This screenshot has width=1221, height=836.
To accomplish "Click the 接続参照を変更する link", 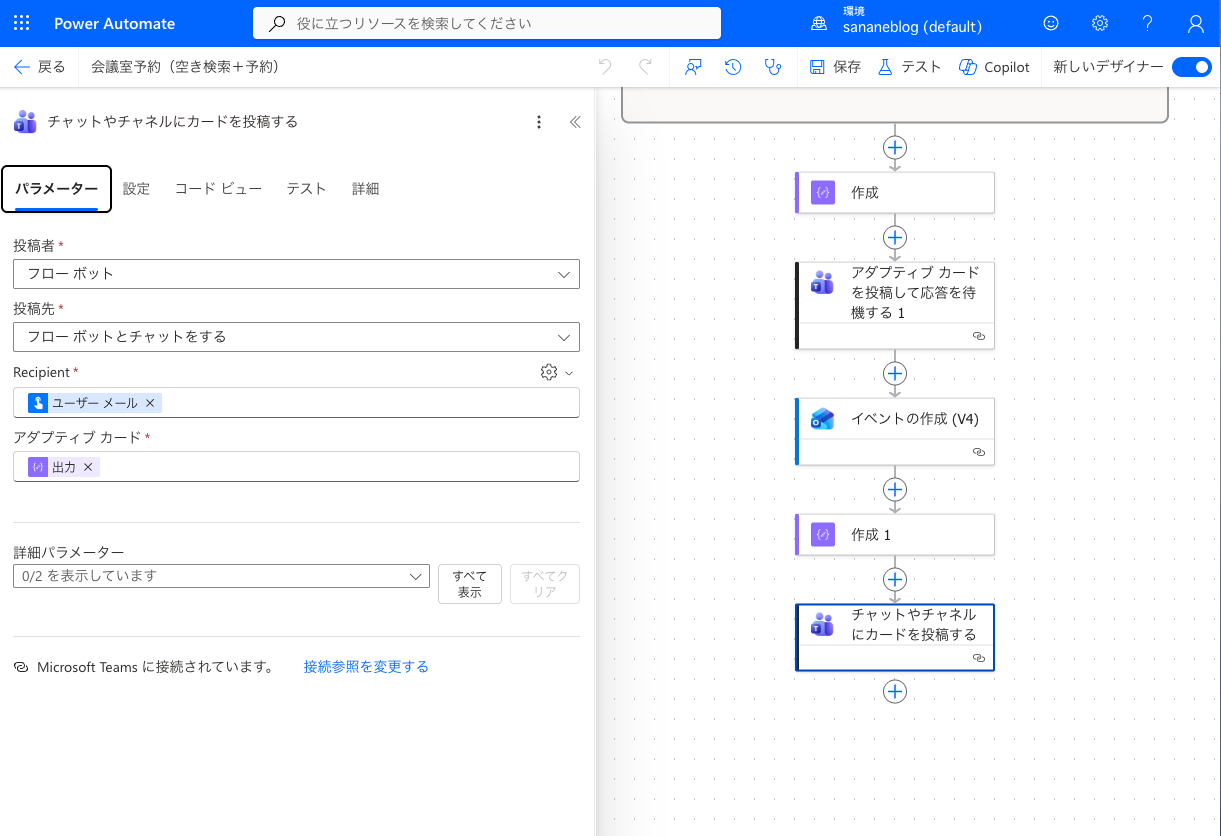I will pos(366,667).
